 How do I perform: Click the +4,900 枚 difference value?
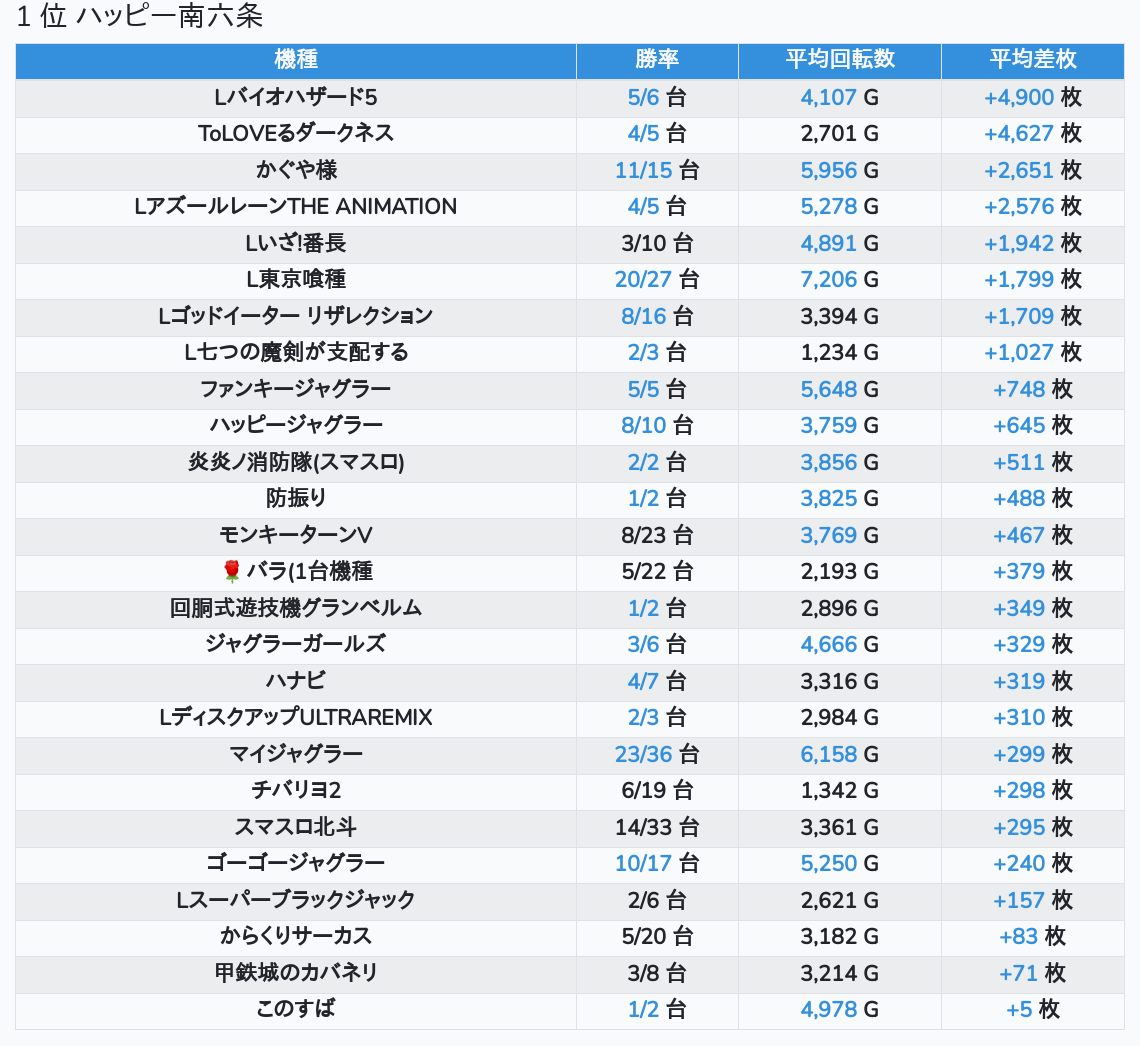pos(1032,97)
